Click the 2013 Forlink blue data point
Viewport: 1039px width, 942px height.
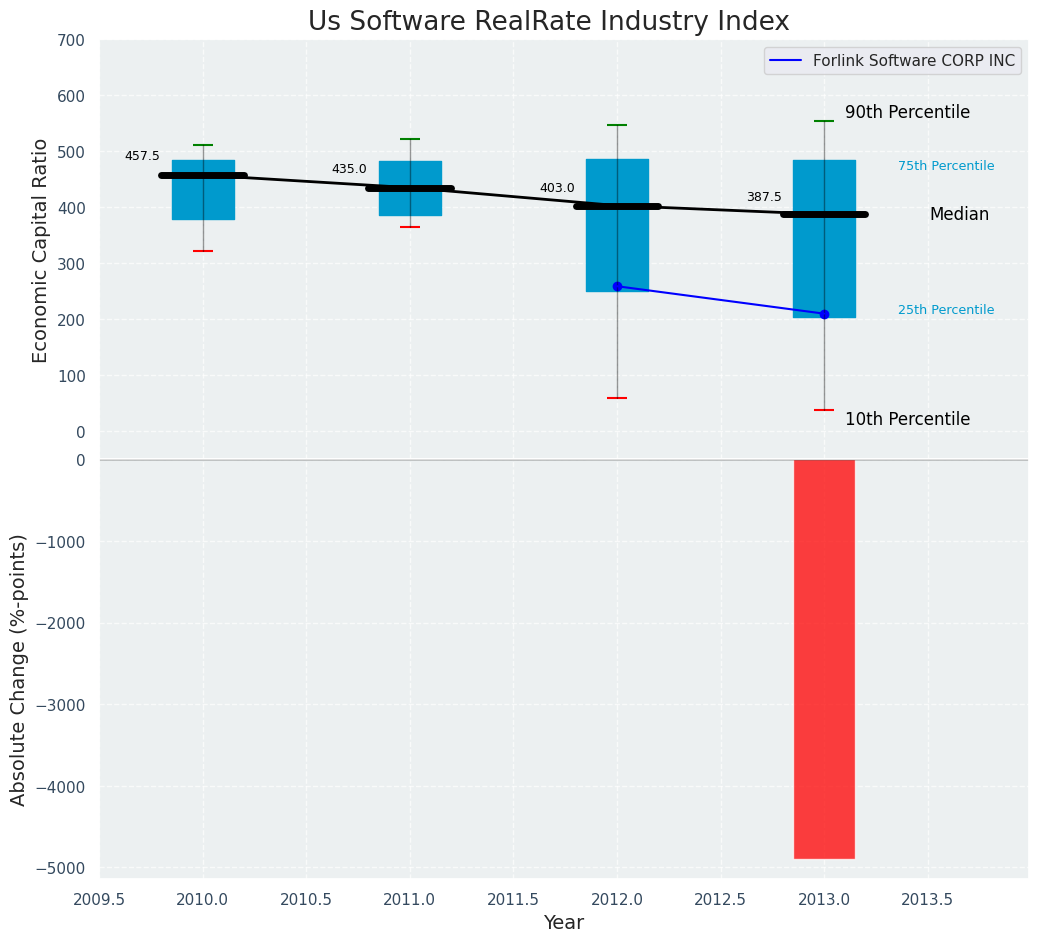[824, 314]
